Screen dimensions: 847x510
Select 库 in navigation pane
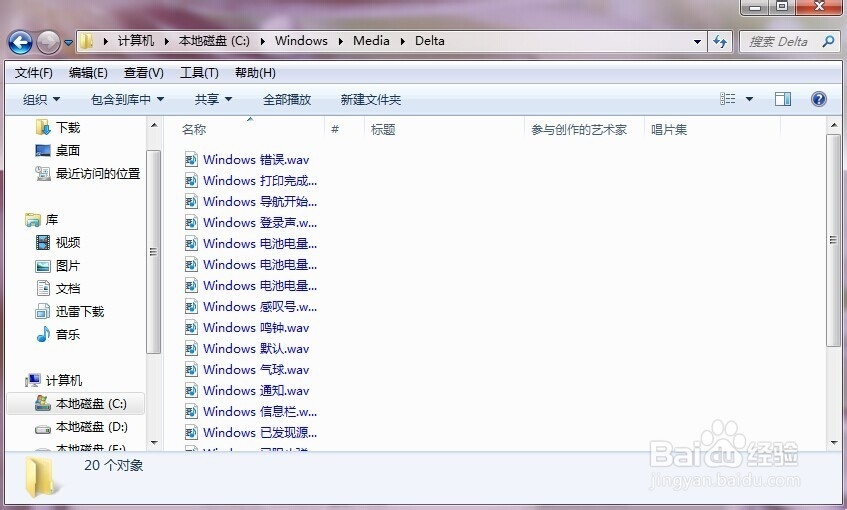(x=42, y=219)
